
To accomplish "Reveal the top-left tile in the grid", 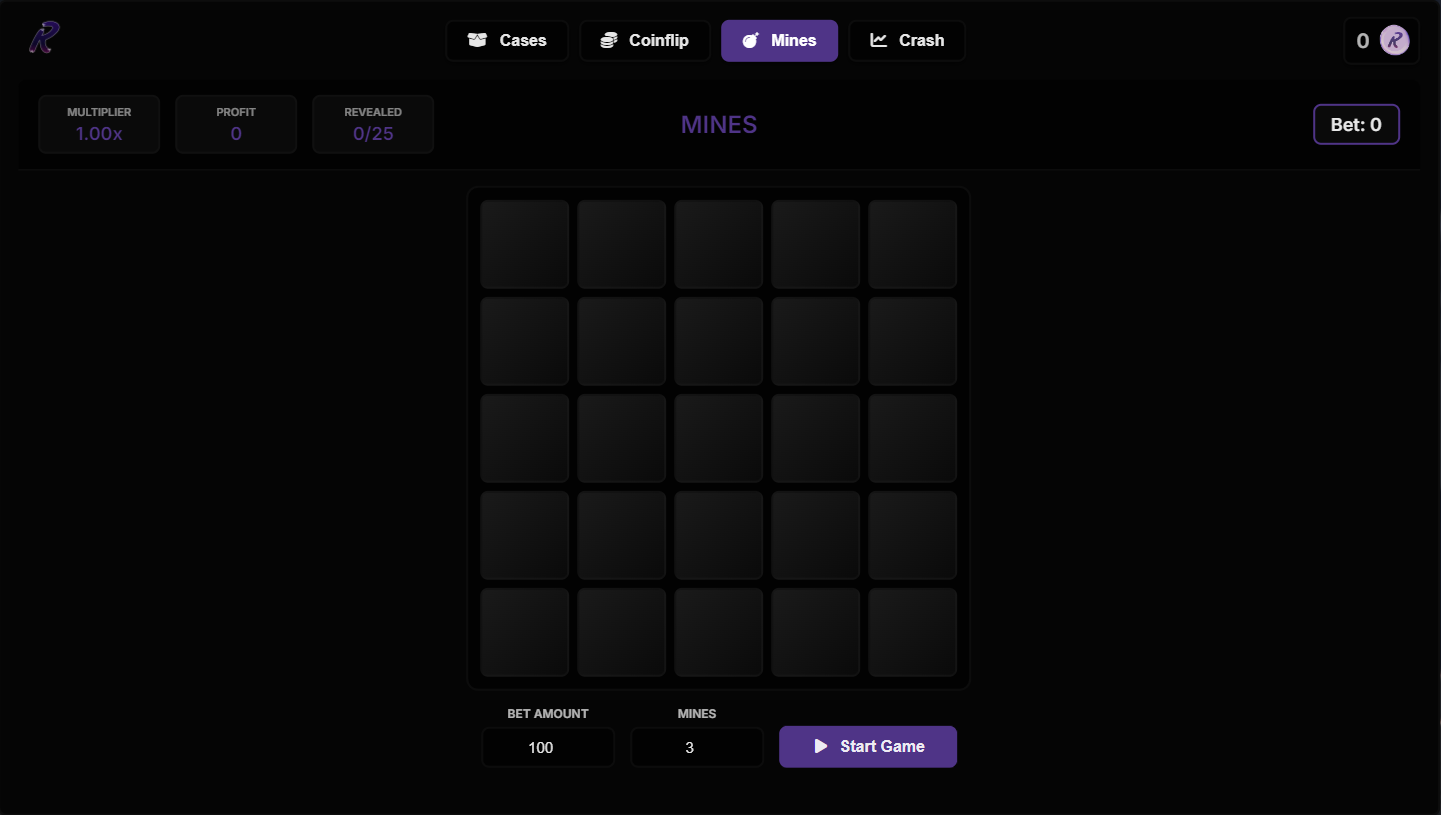I will (x=525, y=244).
